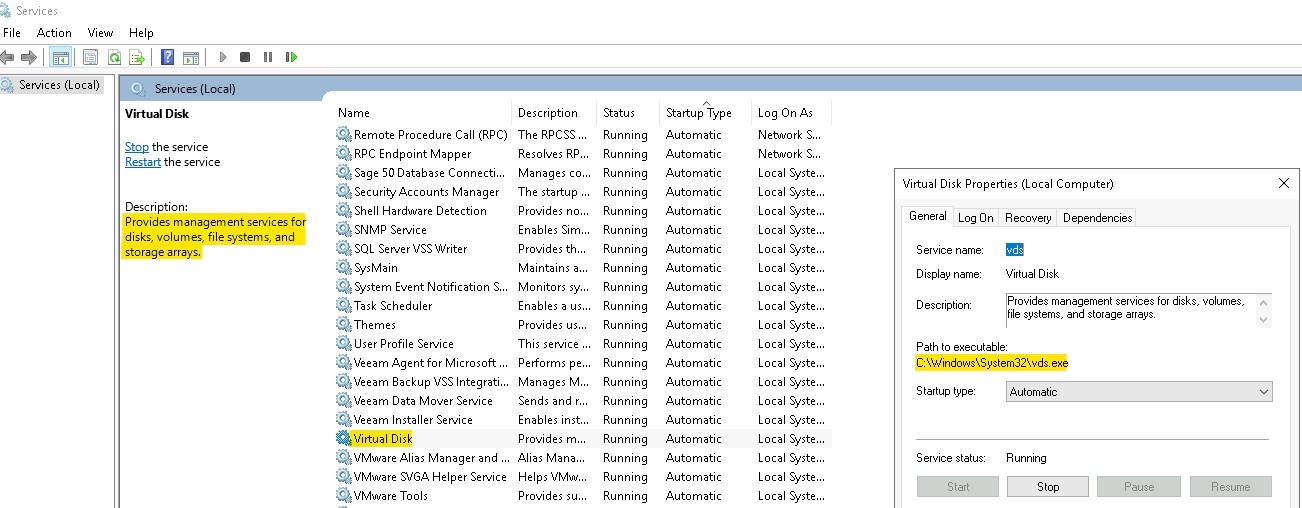Click the Forward arrow in the toolbar

tap(29, 58)
